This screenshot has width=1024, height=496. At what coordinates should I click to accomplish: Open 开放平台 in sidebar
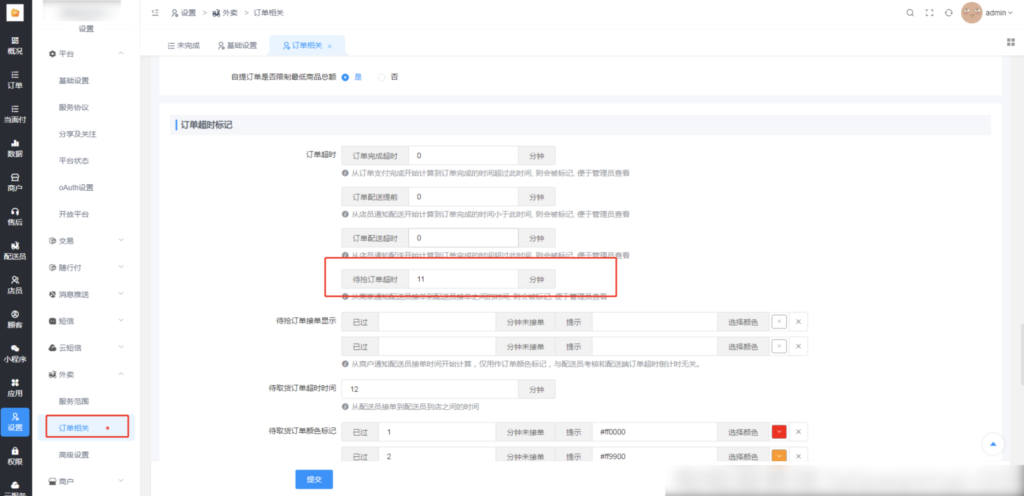point(74,214)
